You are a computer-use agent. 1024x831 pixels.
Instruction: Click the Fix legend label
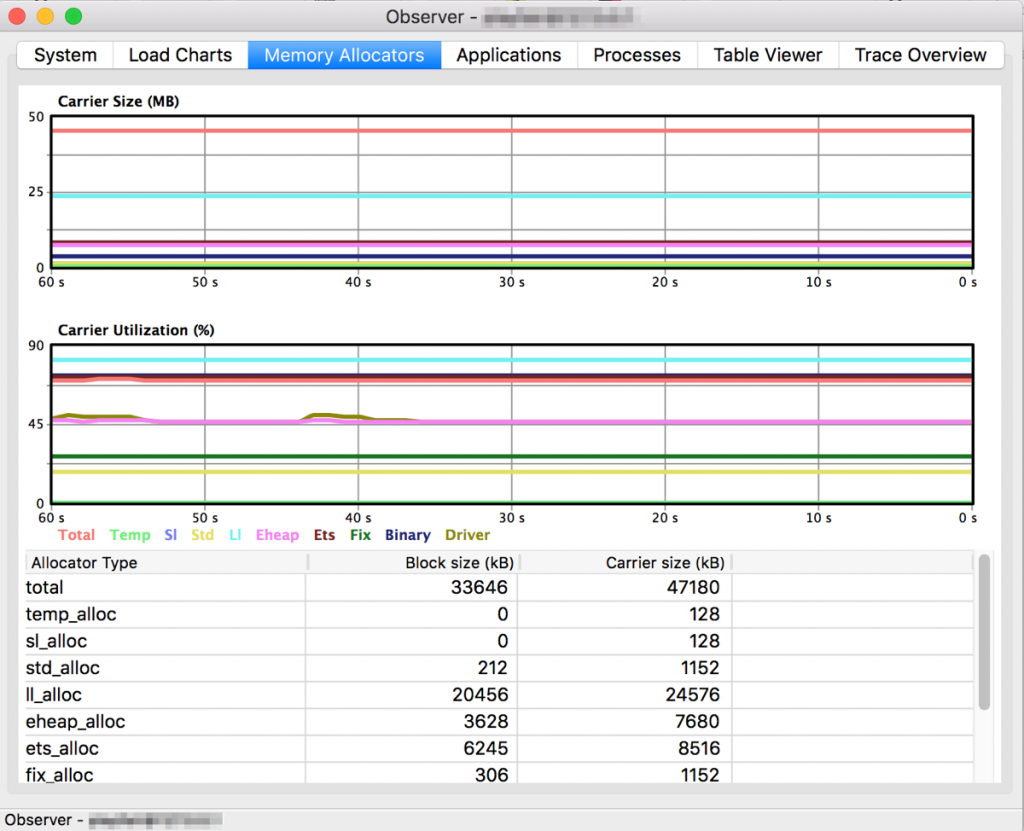(x=360, y=535)
